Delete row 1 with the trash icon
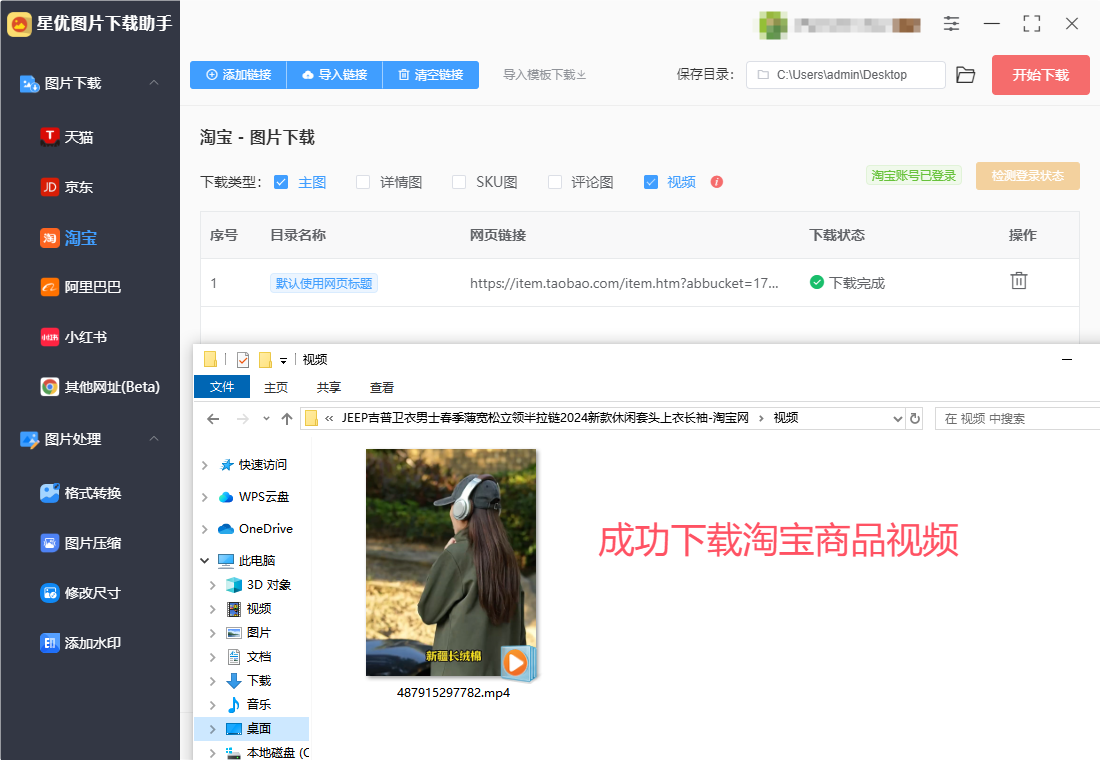 (1019, 281)
